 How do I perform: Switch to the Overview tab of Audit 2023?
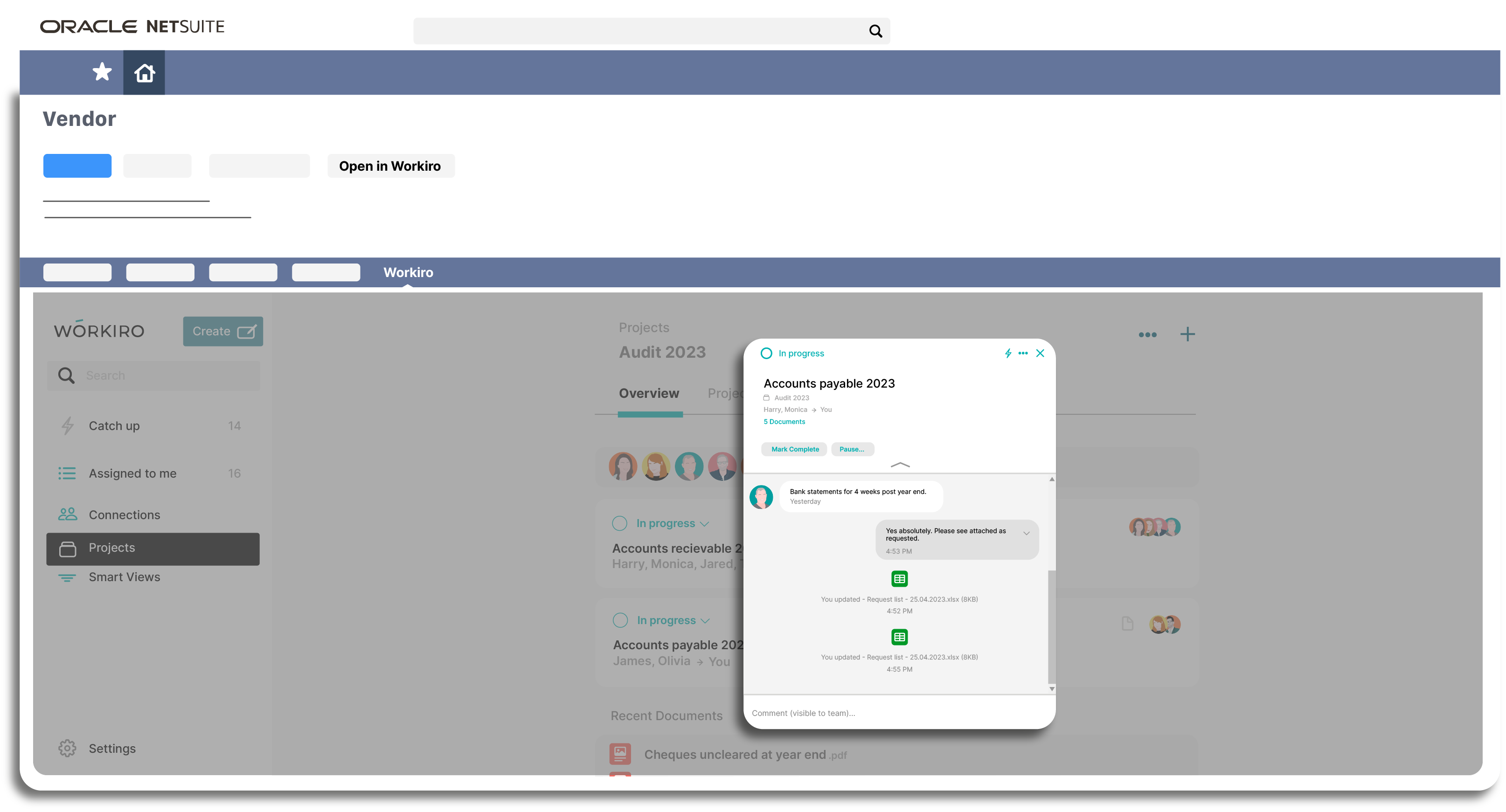click(649, 393)
